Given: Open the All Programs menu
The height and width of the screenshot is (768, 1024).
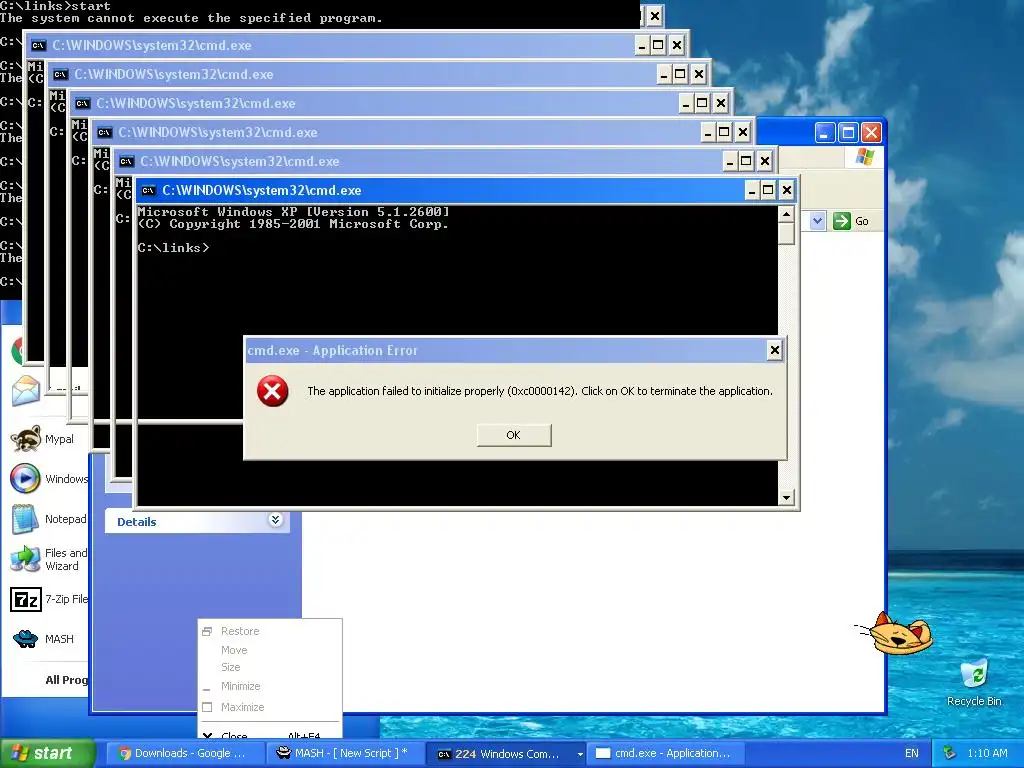Looking at the screenshot, I should click(67, 680).
